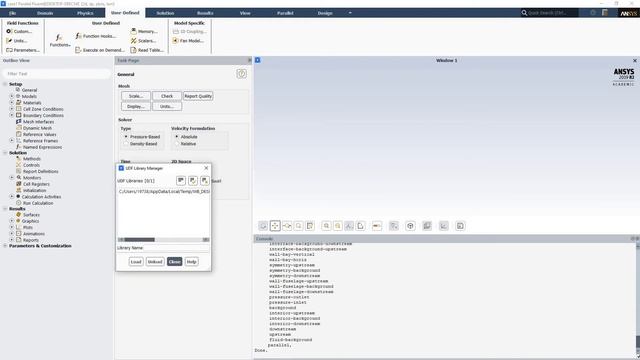This screenshot has width=640, height=360.
Task: Open Read Table dialog
Action: pos(147,50)
